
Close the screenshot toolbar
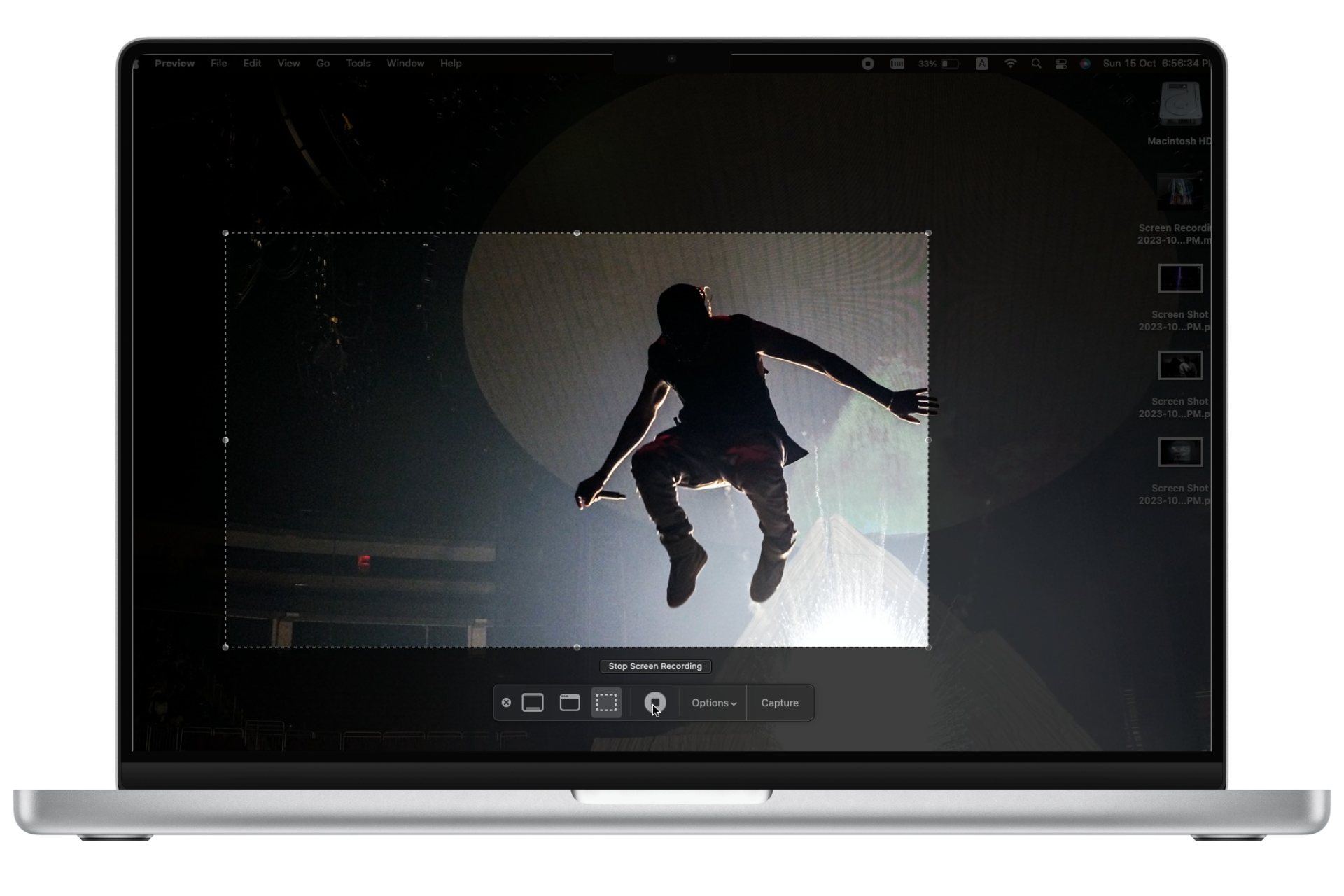pyautogui.click(x=507, y=703)
